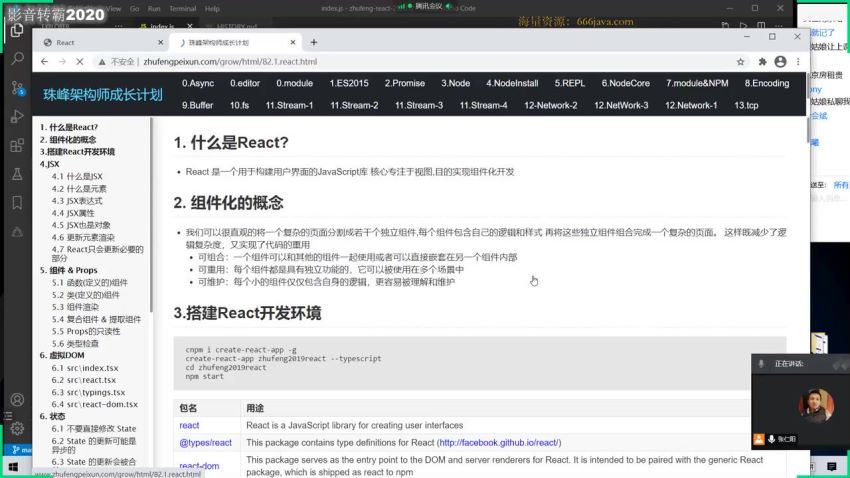Open VS Code Explorer icon

(17, 30)
